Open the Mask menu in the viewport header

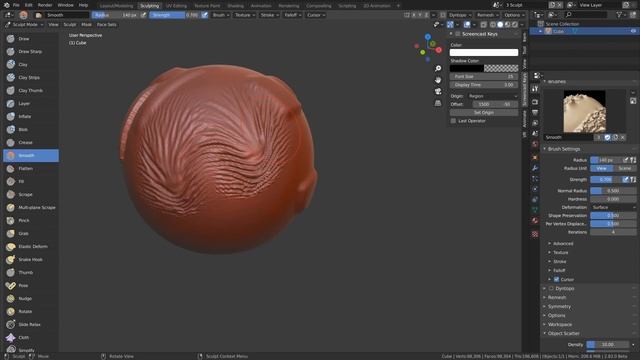[x=86, y=24]
